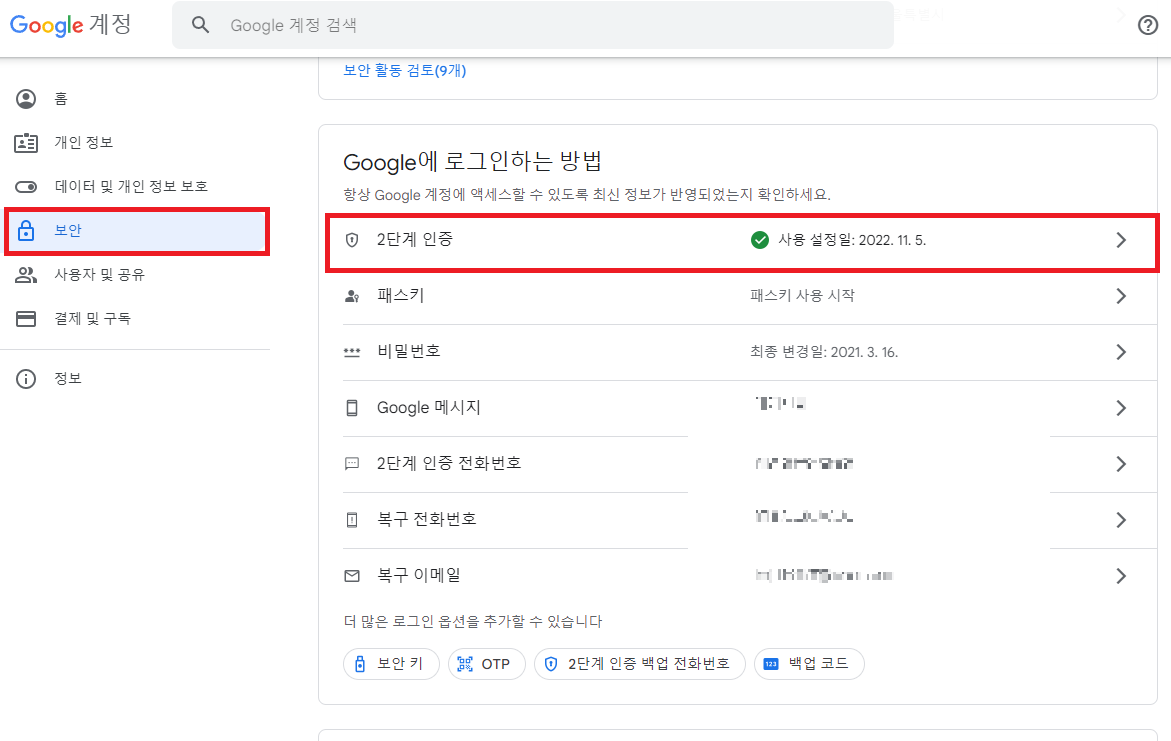Click the security key icon in 보안 키 chip
This screenshot has width=1171, height=741.
coord(360,664)
